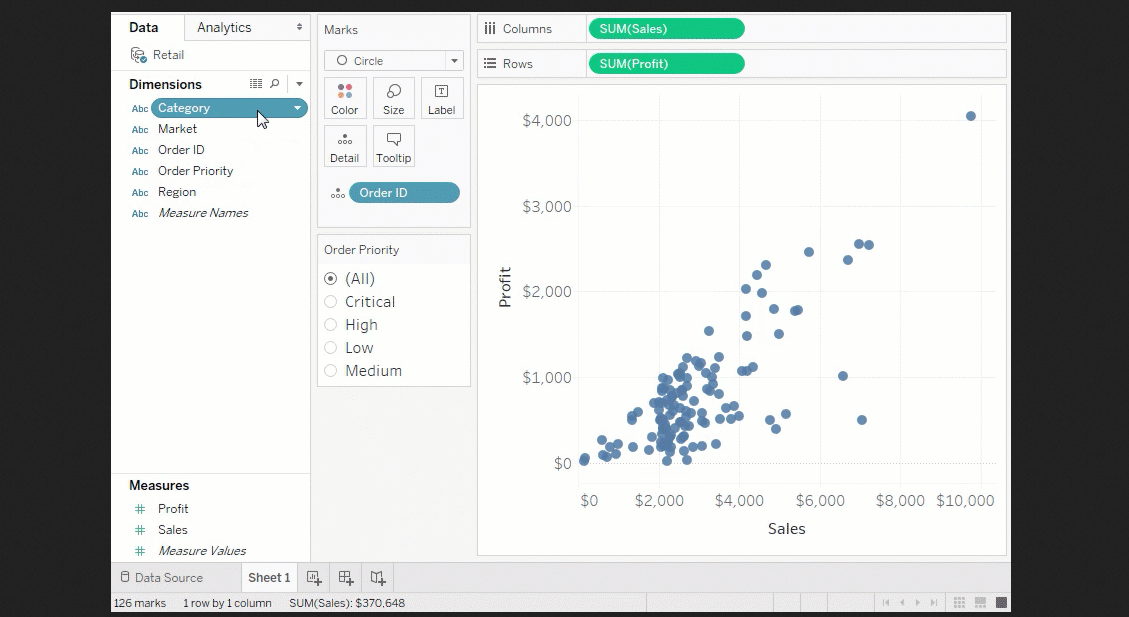Select the High order priority option

tap(331, 325)
